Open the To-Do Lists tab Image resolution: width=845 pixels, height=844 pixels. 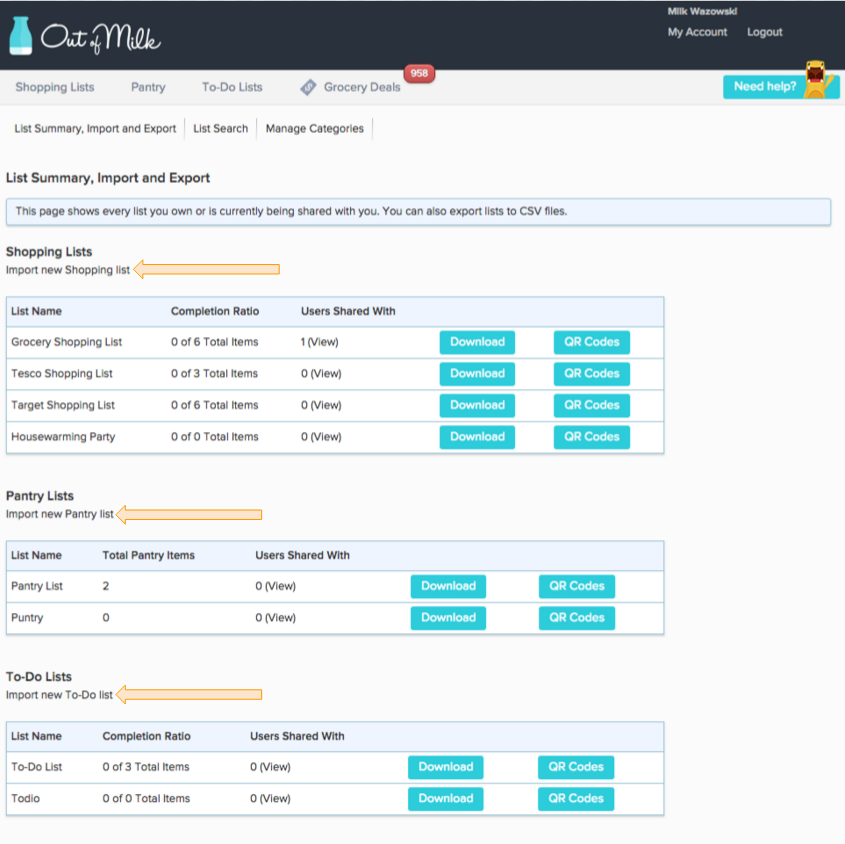tap(232, 87)
